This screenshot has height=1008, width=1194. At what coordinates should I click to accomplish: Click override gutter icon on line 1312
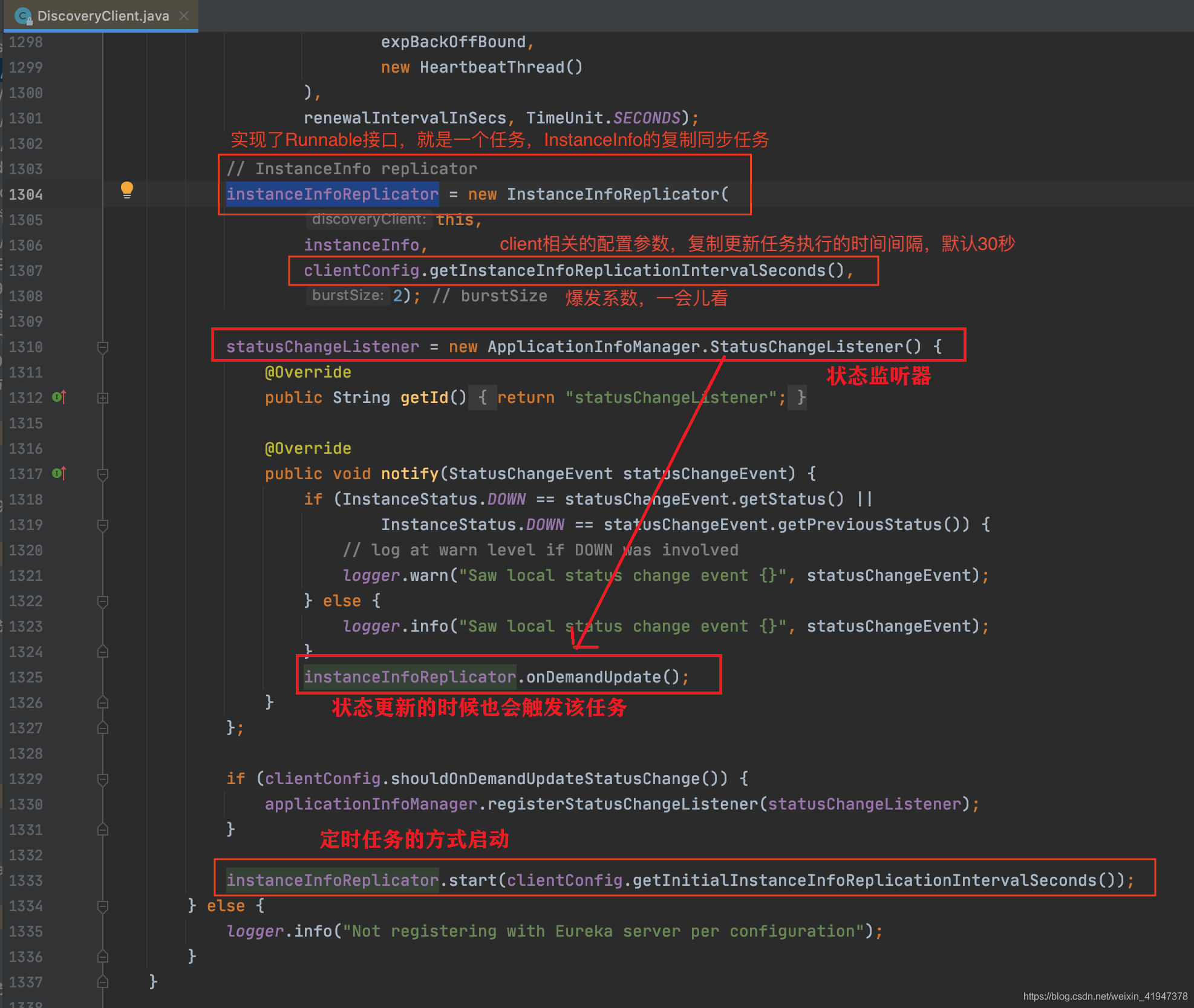click(58, 397)
